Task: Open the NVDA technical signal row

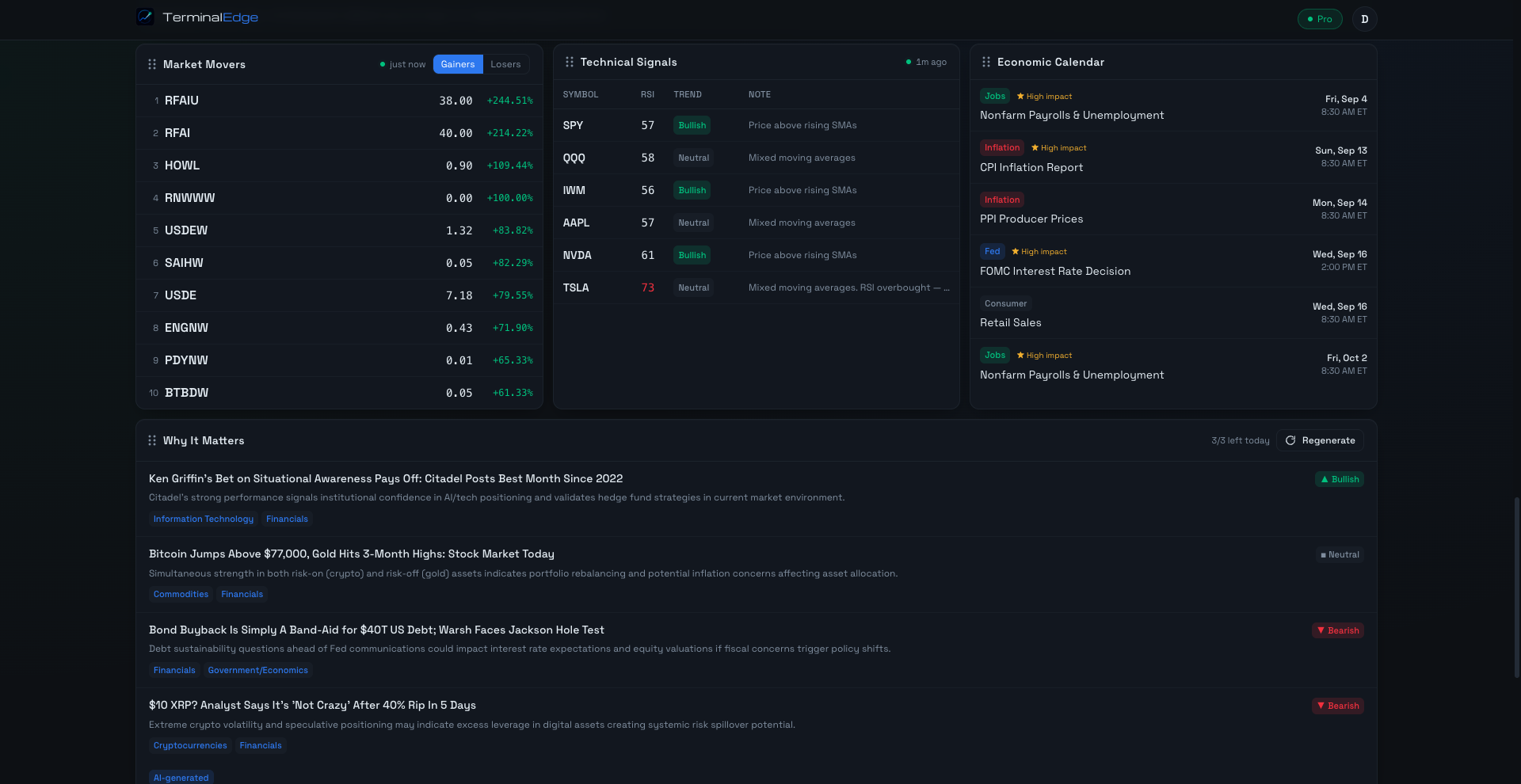Action: [x=757, y=255]
